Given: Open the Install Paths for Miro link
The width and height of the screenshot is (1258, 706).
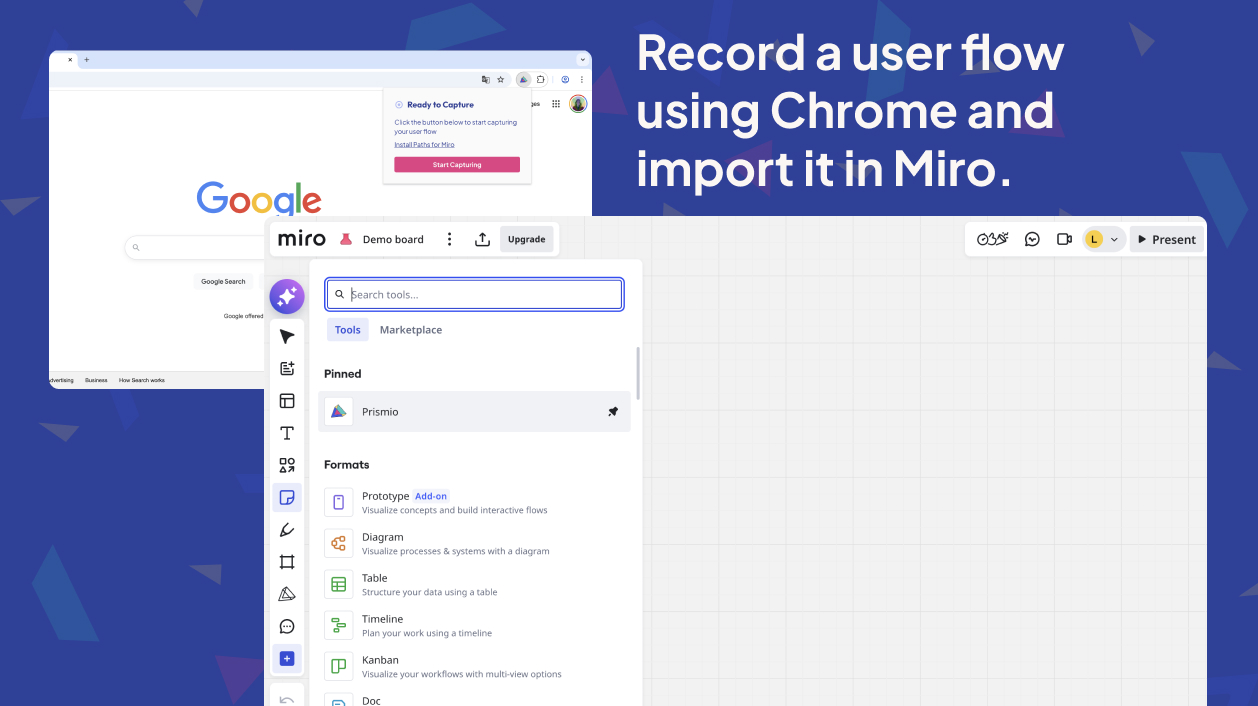Looking at the screenshot, I should (424, 145).
